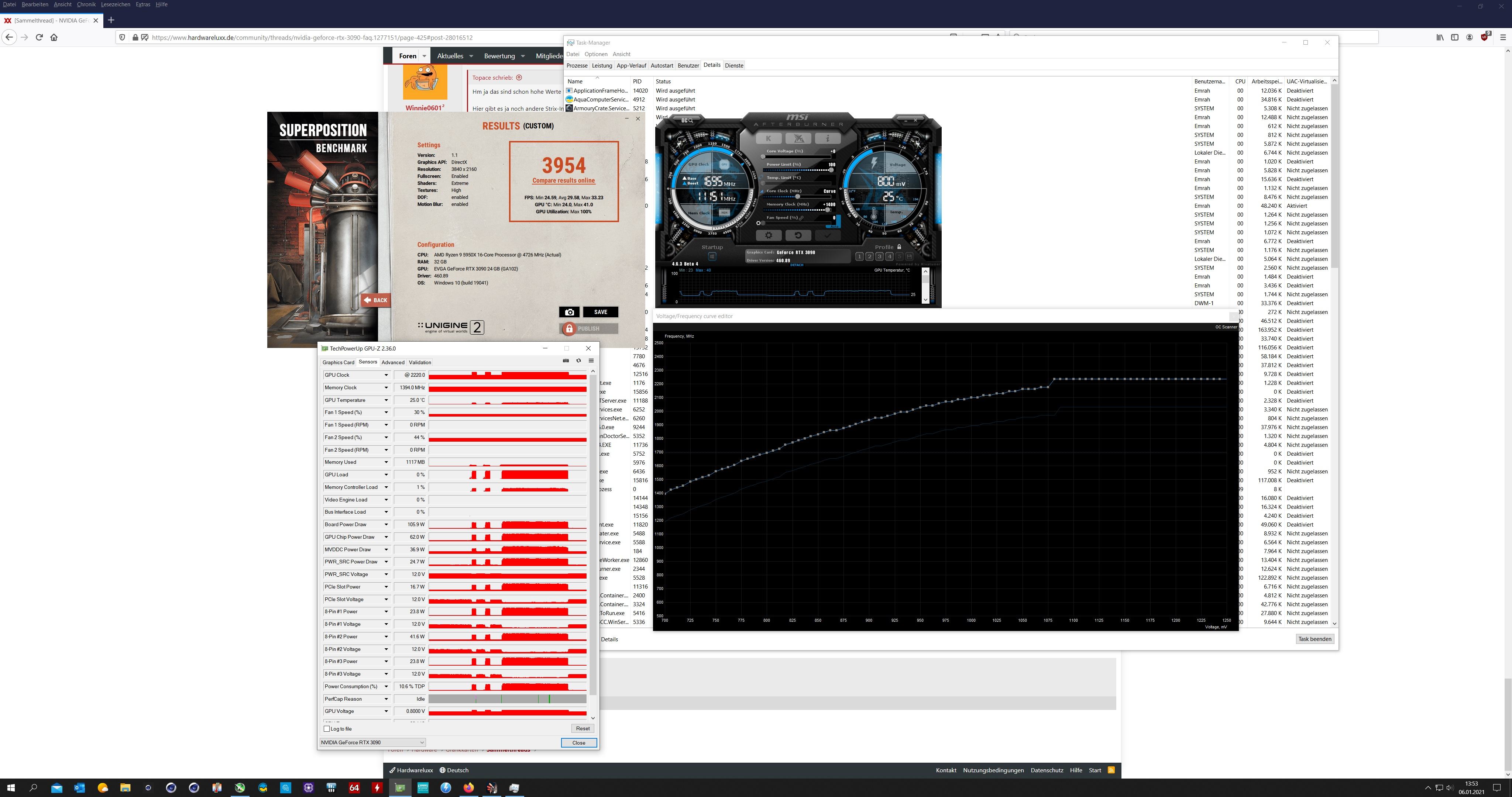Expand GPU Temperature sensor dropdown arrow
The height and width of the screenshot is (797, 1512).
point(386,400)
